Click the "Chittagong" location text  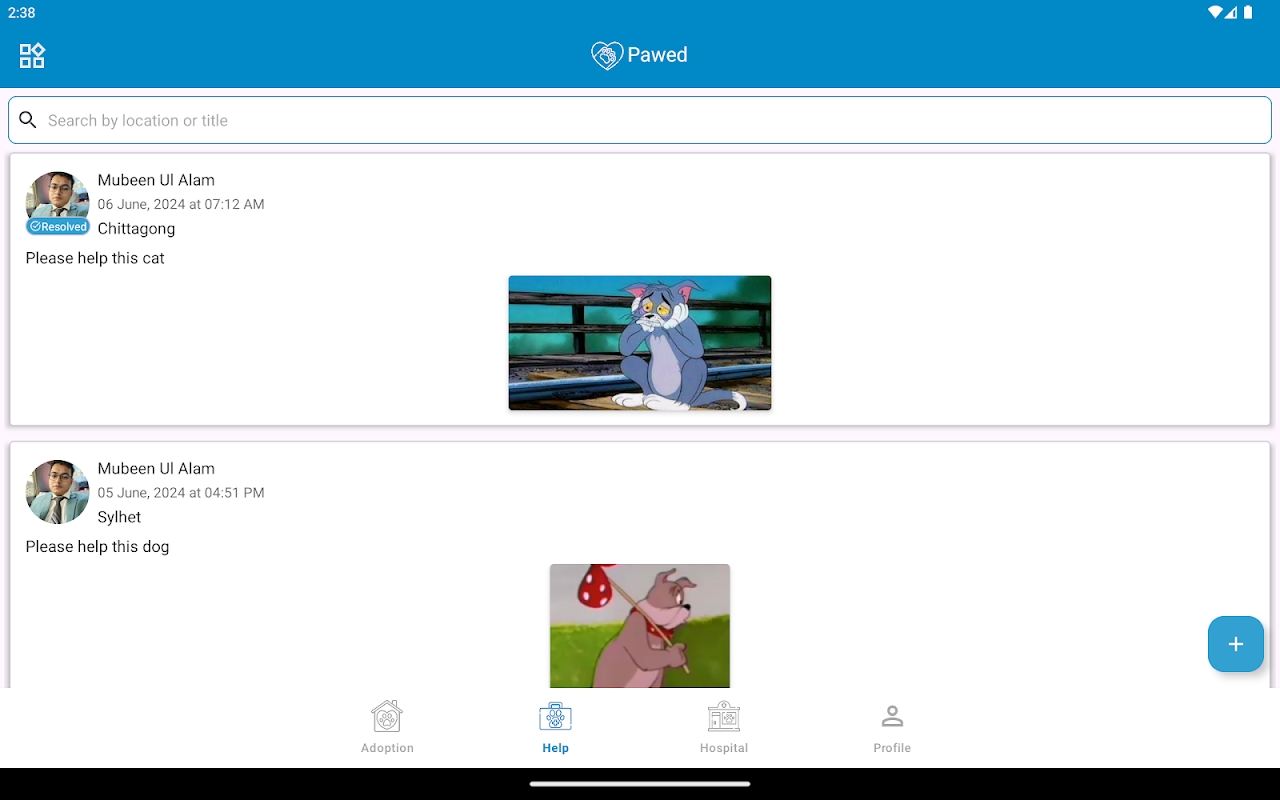(x=136, y=229)
